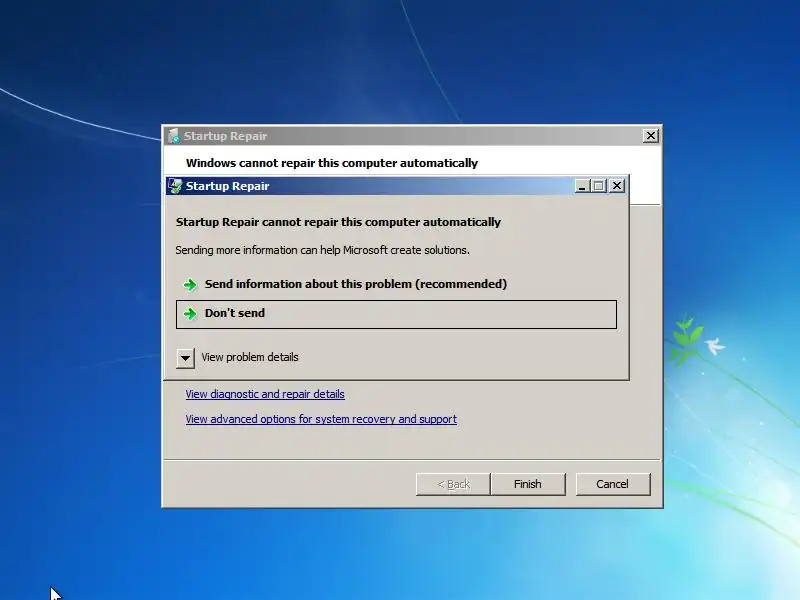
Task: Click the disabled Back button
Action: [x=453, y=484]
